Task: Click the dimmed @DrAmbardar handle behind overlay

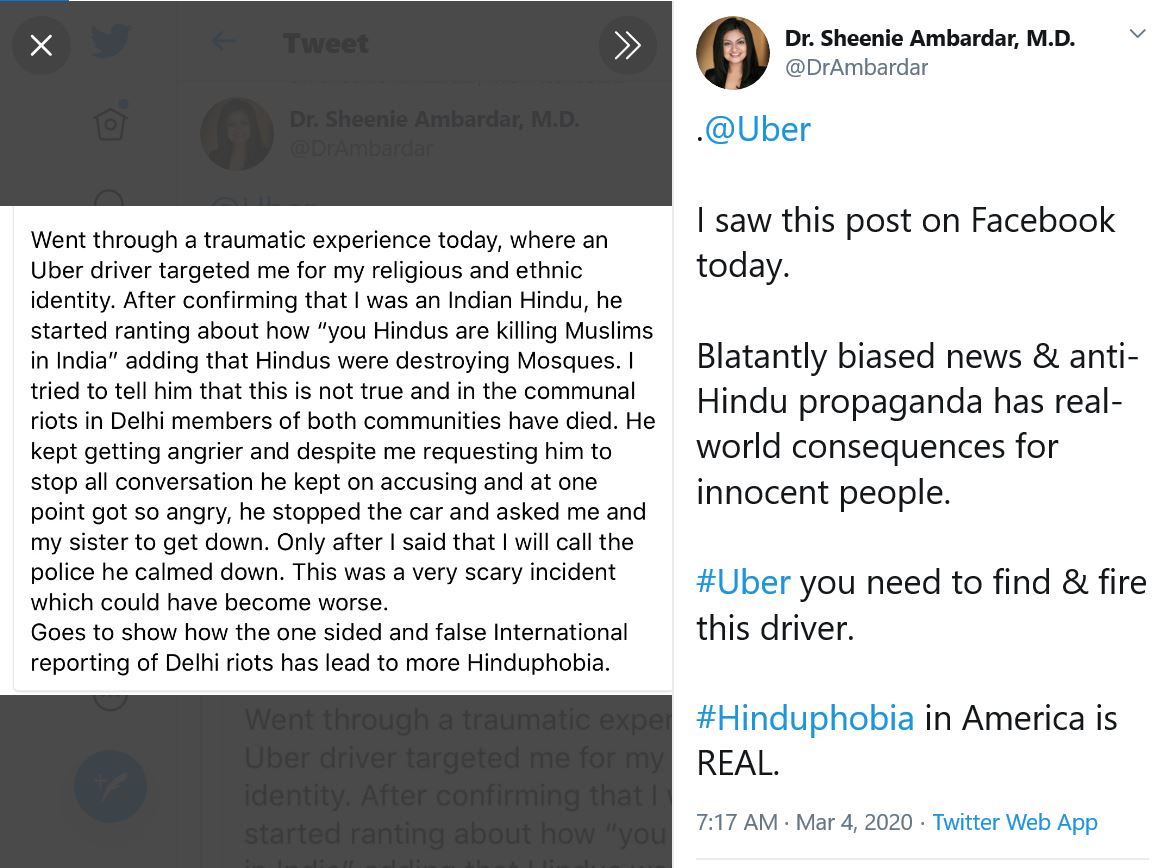Action: (361, 149)
